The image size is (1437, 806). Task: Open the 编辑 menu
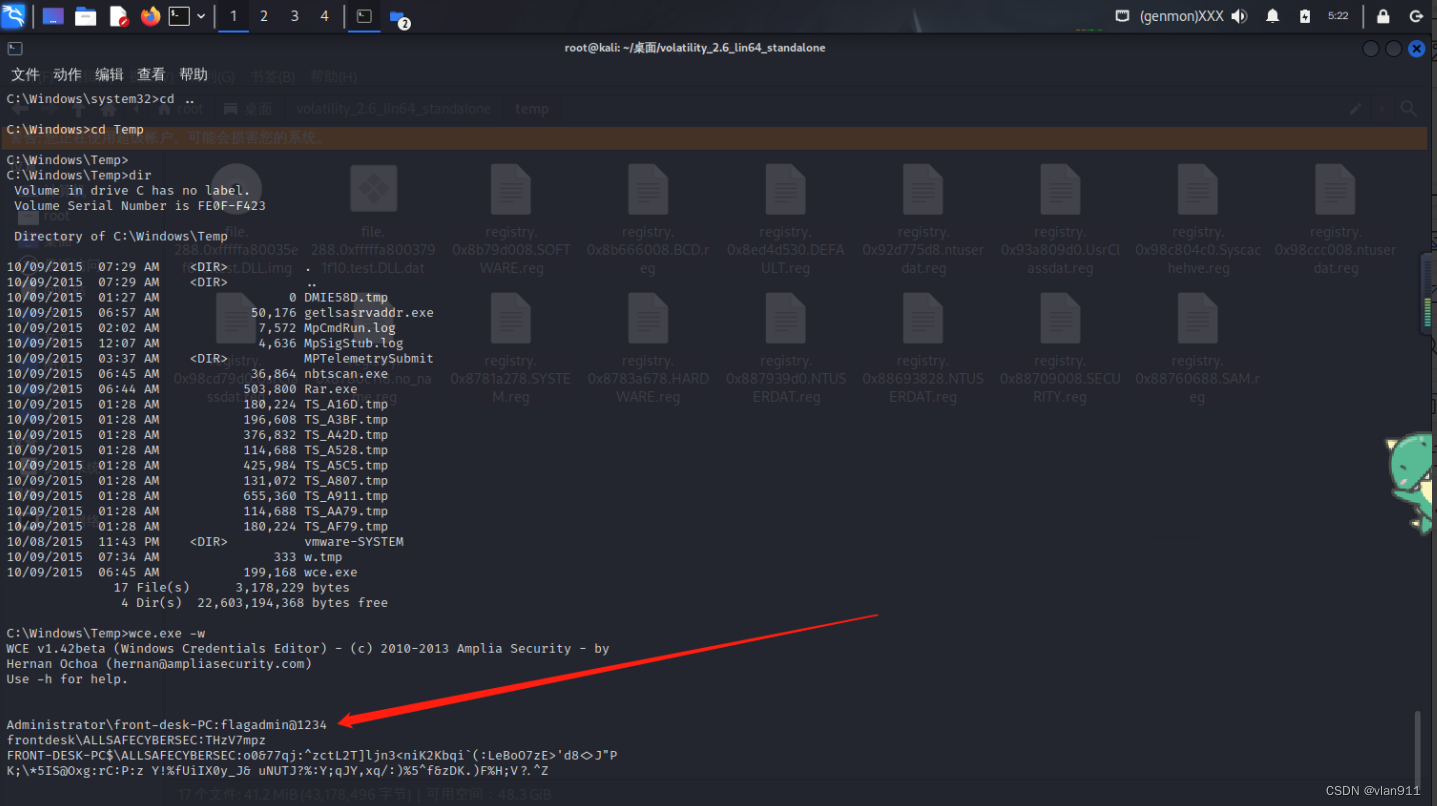(x=109, y=75)
